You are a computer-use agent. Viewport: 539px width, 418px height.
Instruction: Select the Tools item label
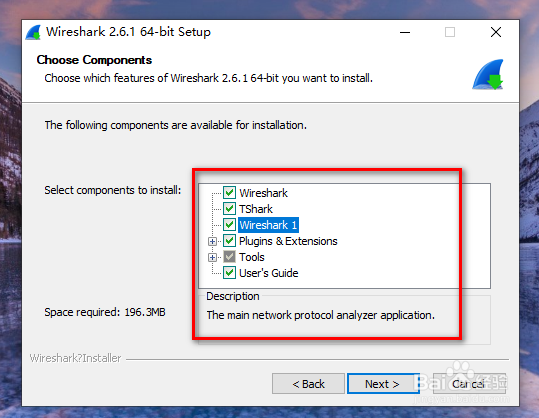click(252, 257)
